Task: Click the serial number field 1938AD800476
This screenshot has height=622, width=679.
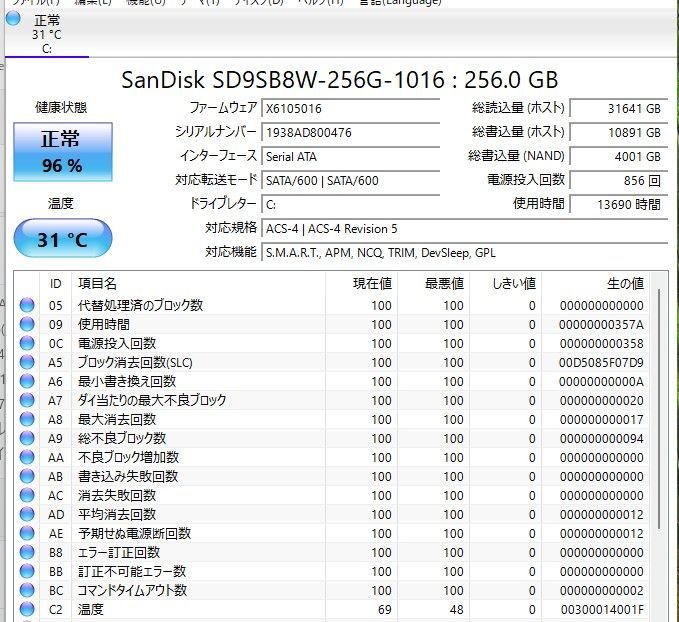Action: (x=351, y=133)
